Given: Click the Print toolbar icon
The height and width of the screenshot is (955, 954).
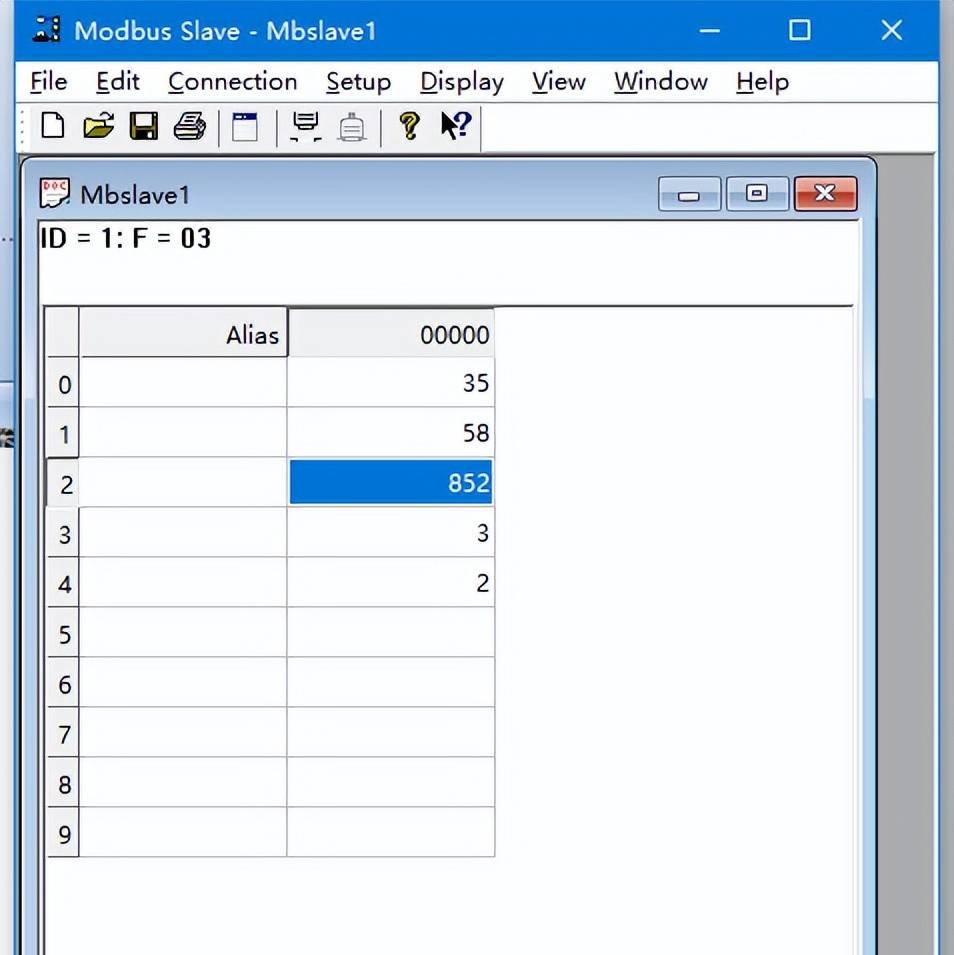Looking at the screenshot, I should 190,126.
